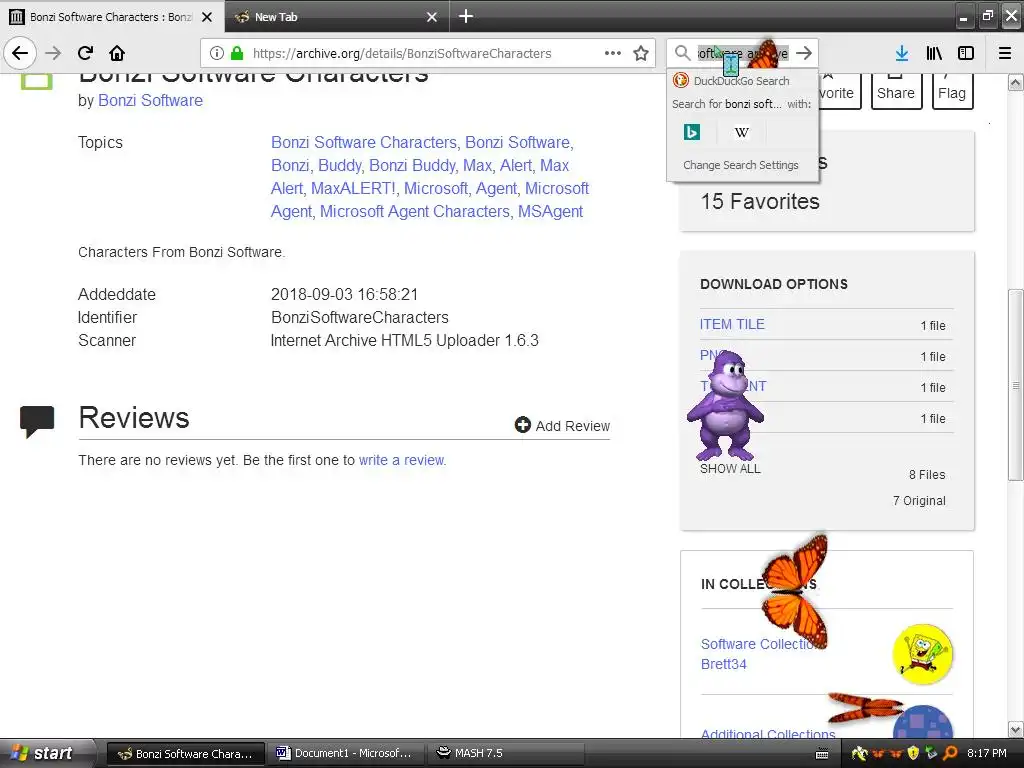Image resolution: width=1024 pixels, height=768 pixels.
Task: Click the 8:17 PM system clock
Action: click(x=986, y=753)
